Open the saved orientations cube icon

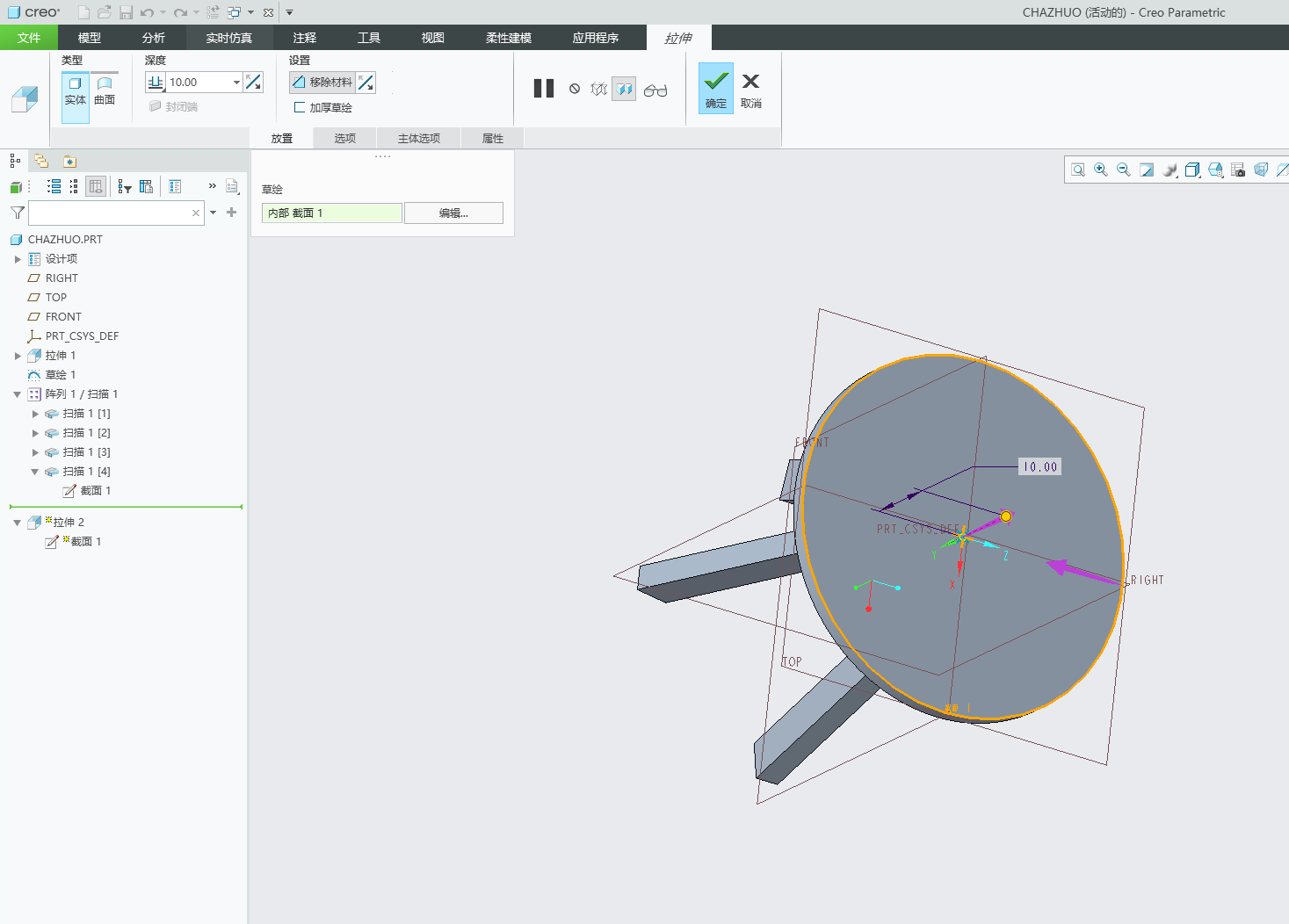coord(1215,170)
